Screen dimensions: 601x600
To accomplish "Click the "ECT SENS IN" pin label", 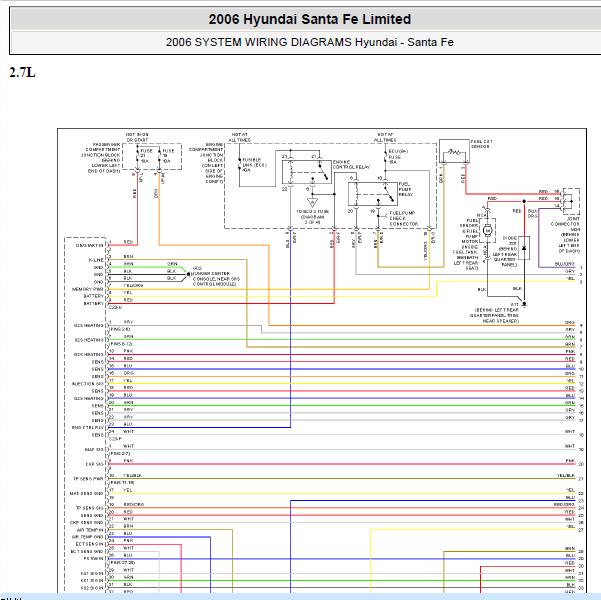I will pos(90,544).
